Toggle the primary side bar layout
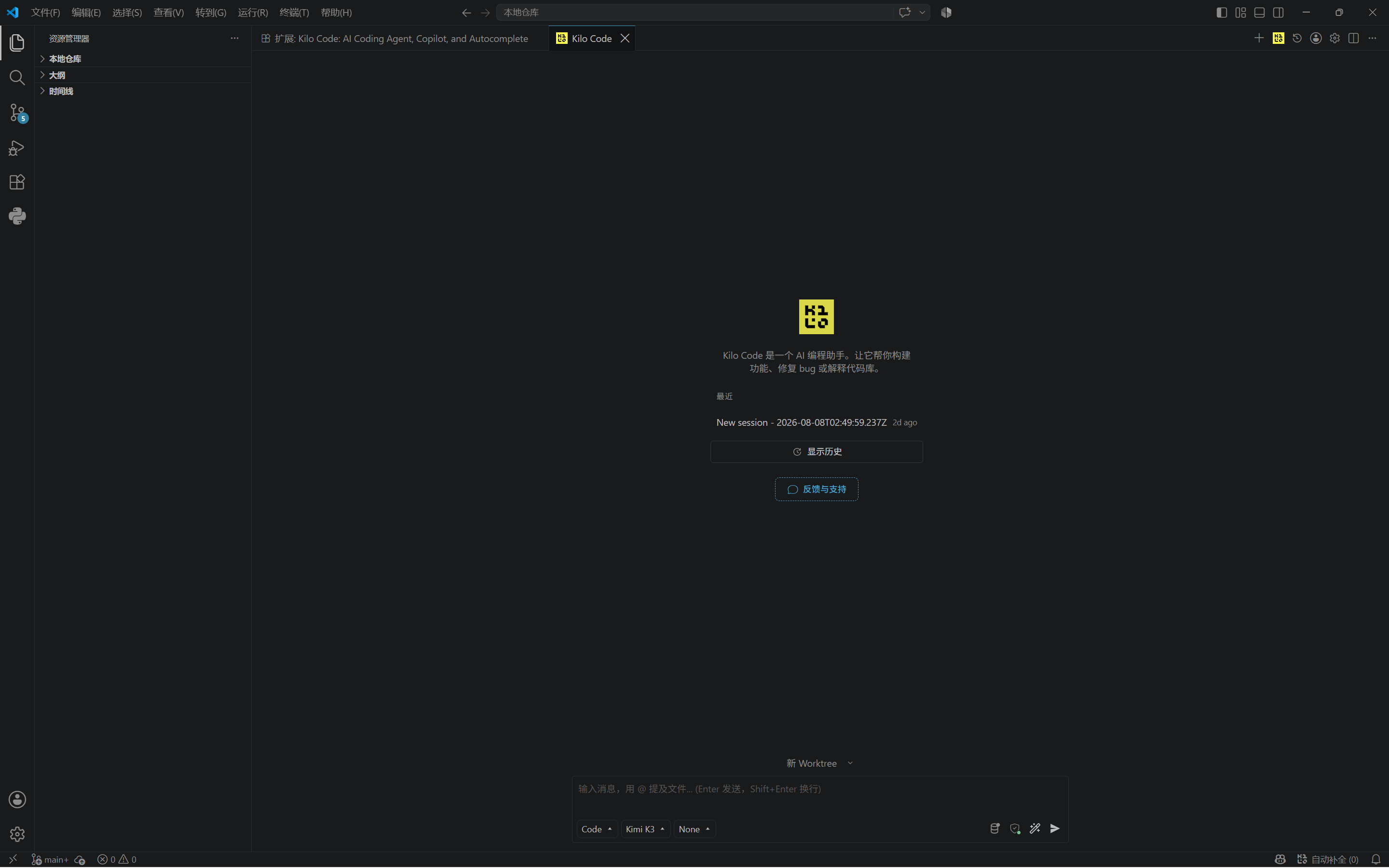The width and height of the screenshot is (1389, 868). click(x=1221, y=12)
